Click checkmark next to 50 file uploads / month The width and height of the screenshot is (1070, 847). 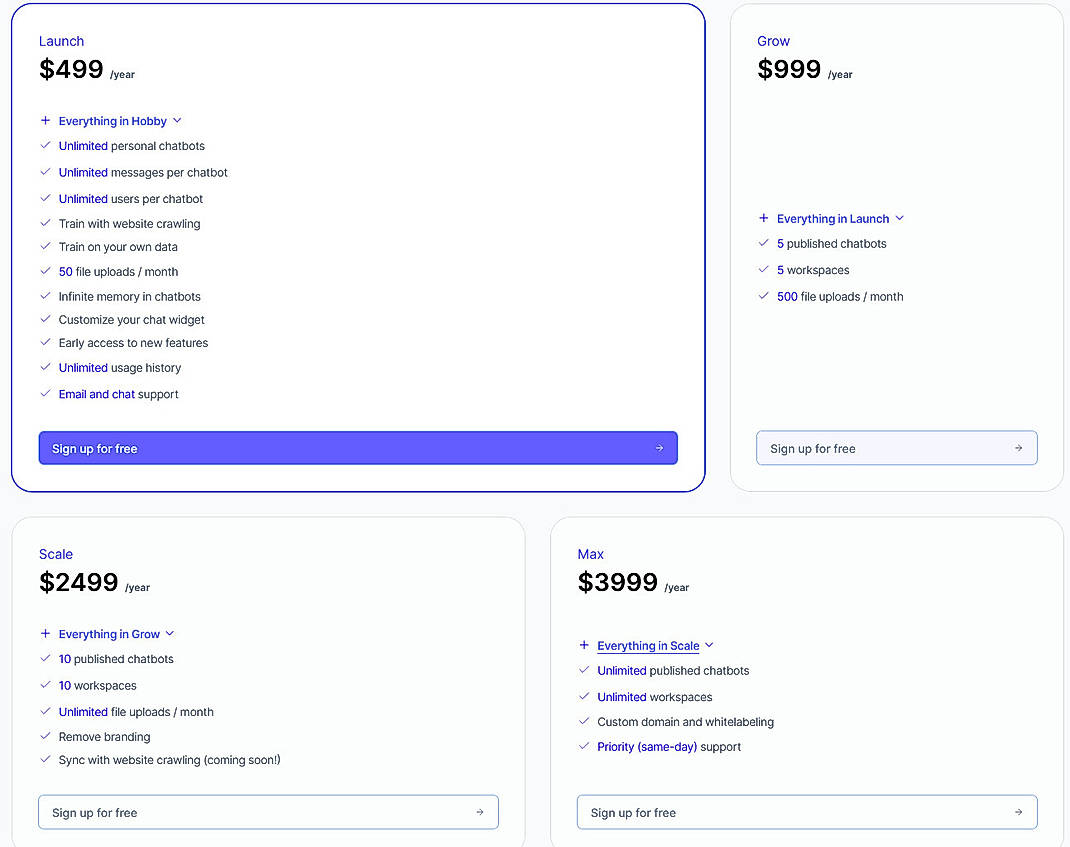click(x=45, y=272)
